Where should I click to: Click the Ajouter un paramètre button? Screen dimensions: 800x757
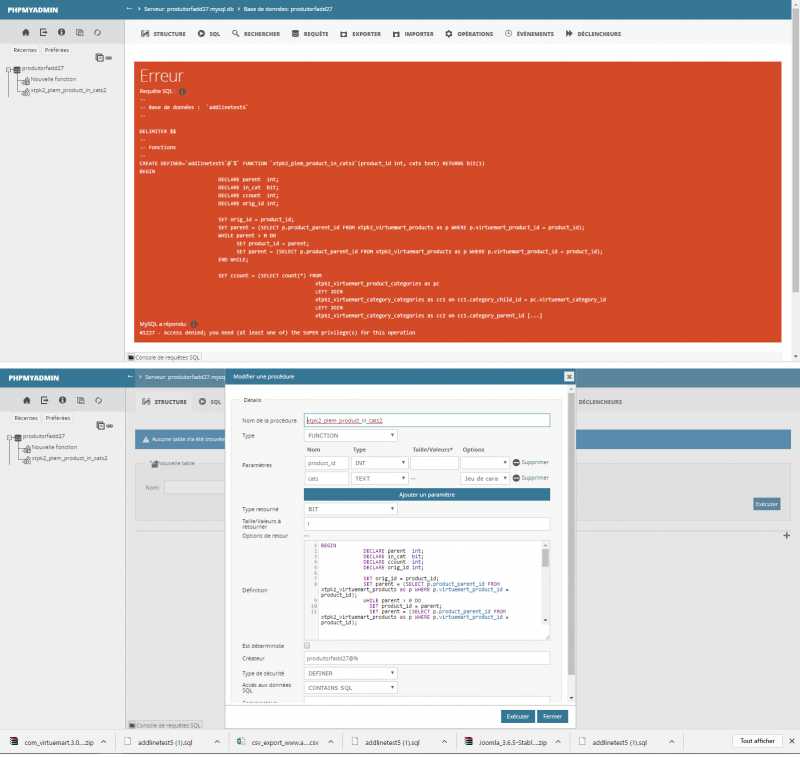click(x=426, y=494)
